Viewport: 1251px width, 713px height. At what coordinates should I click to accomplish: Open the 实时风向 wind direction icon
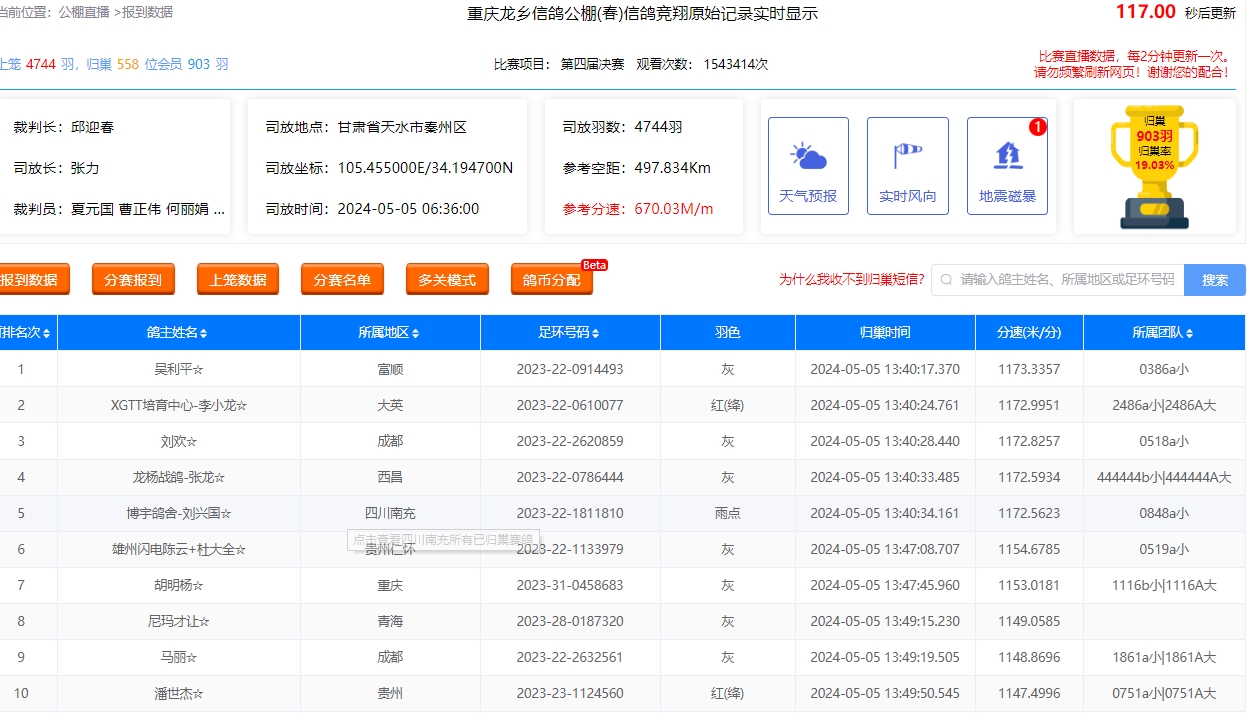[907, 166]
